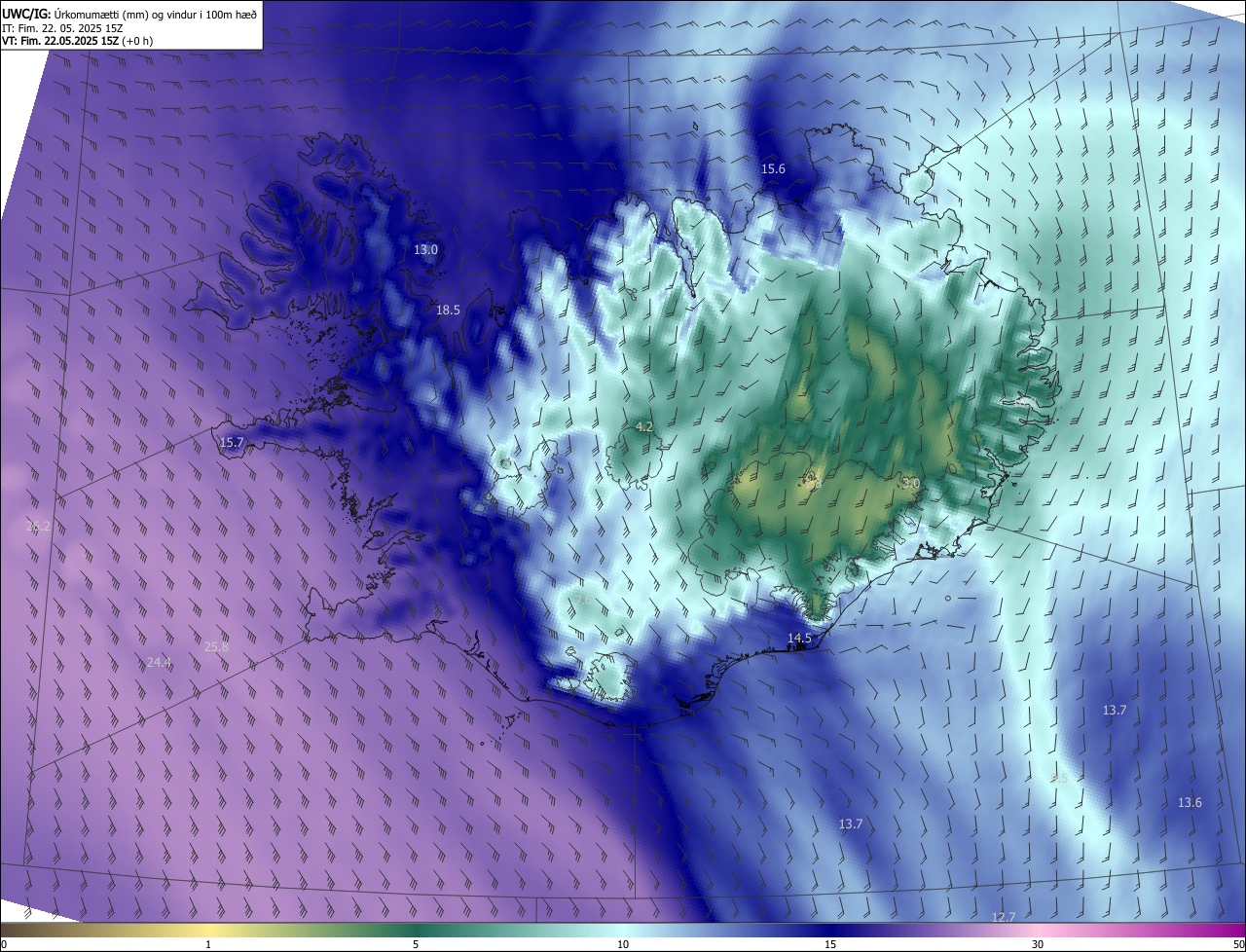
Task: Click the 3.0 value label on the map
Action: [910, 483]
